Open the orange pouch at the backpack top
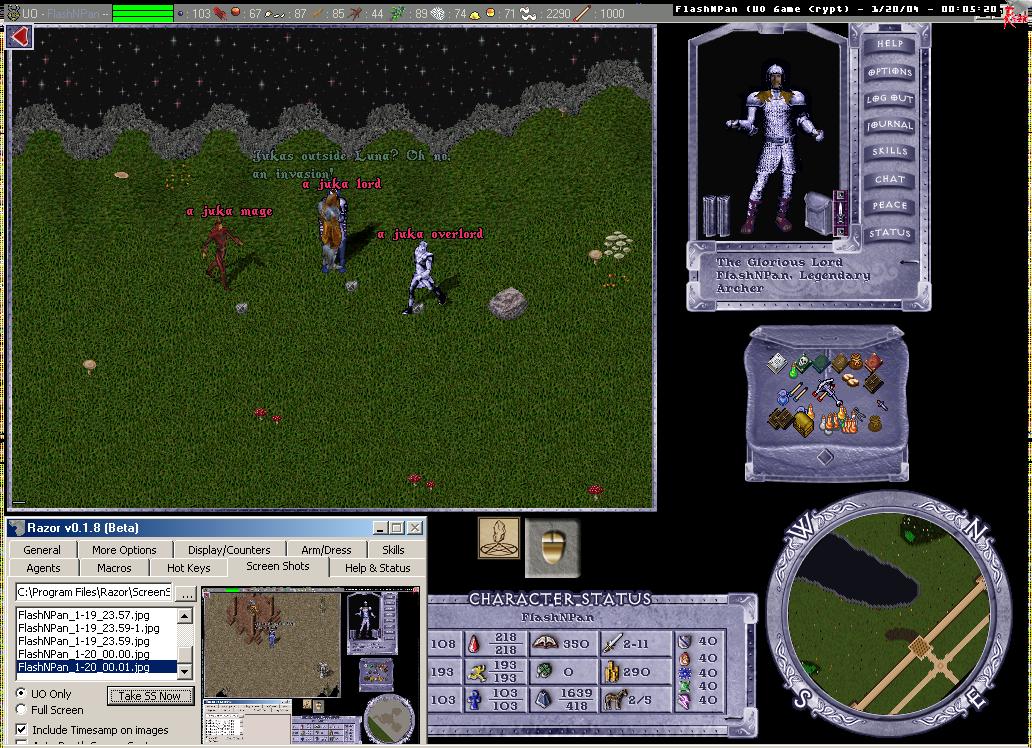Image resolution: width=1032 pixels, height=748 pixels. 856,361
